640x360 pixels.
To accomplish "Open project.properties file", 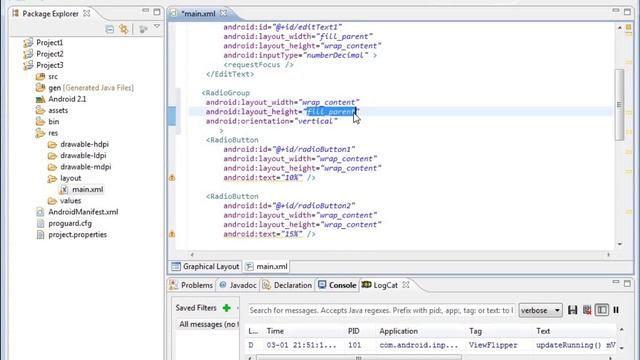I will (77, 235).
